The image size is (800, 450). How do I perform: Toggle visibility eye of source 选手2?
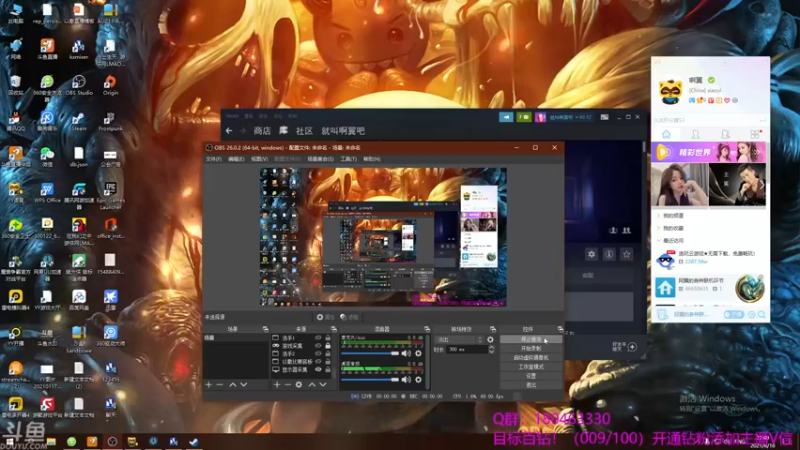pos(318,354)
